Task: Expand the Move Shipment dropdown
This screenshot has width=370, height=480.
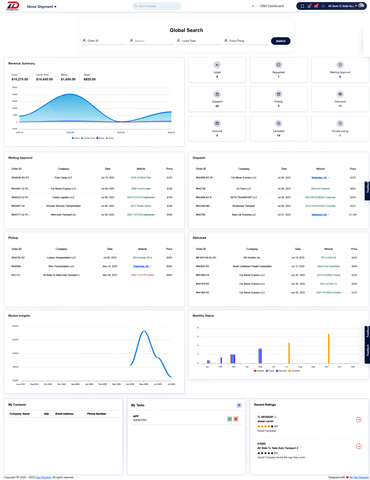Action: (x=42, y=7)
